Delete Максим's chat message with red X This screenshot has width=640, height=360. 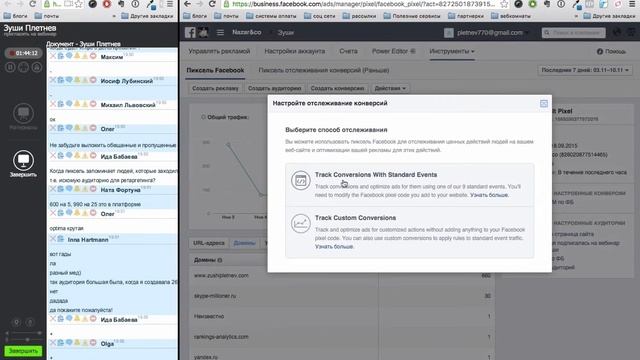[53, 56]
